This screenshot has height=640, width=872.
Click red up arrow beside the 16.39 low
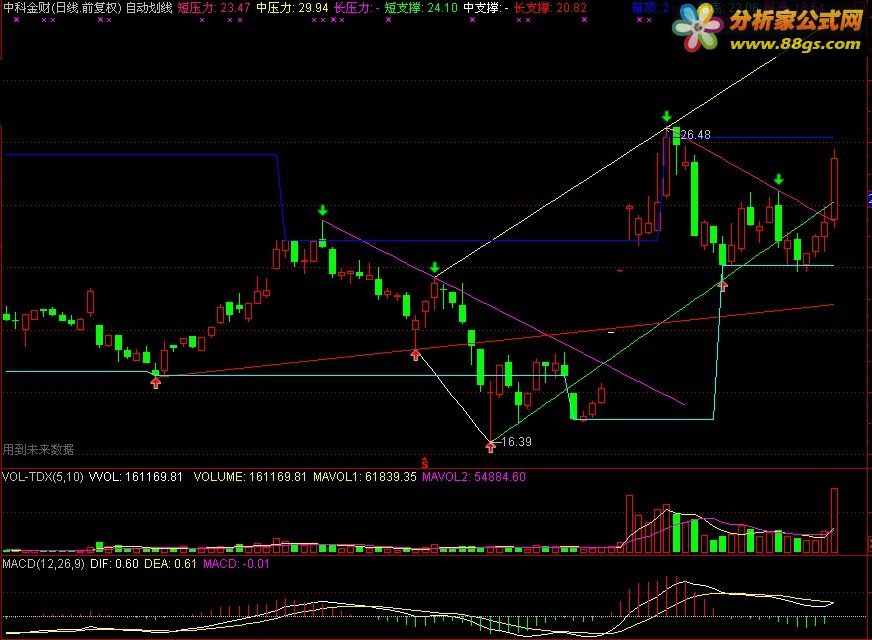click(490, 446)
